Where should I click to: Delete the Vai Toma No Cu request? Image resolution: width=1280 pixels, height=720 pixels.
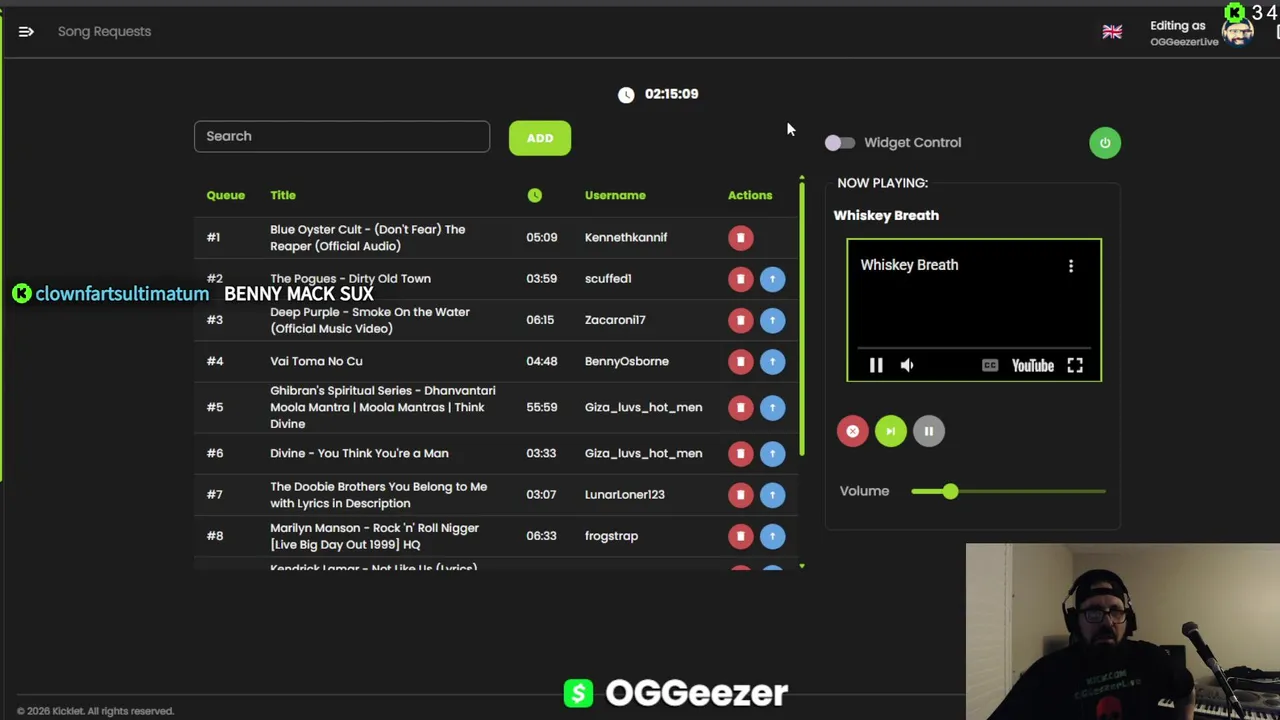740,361
